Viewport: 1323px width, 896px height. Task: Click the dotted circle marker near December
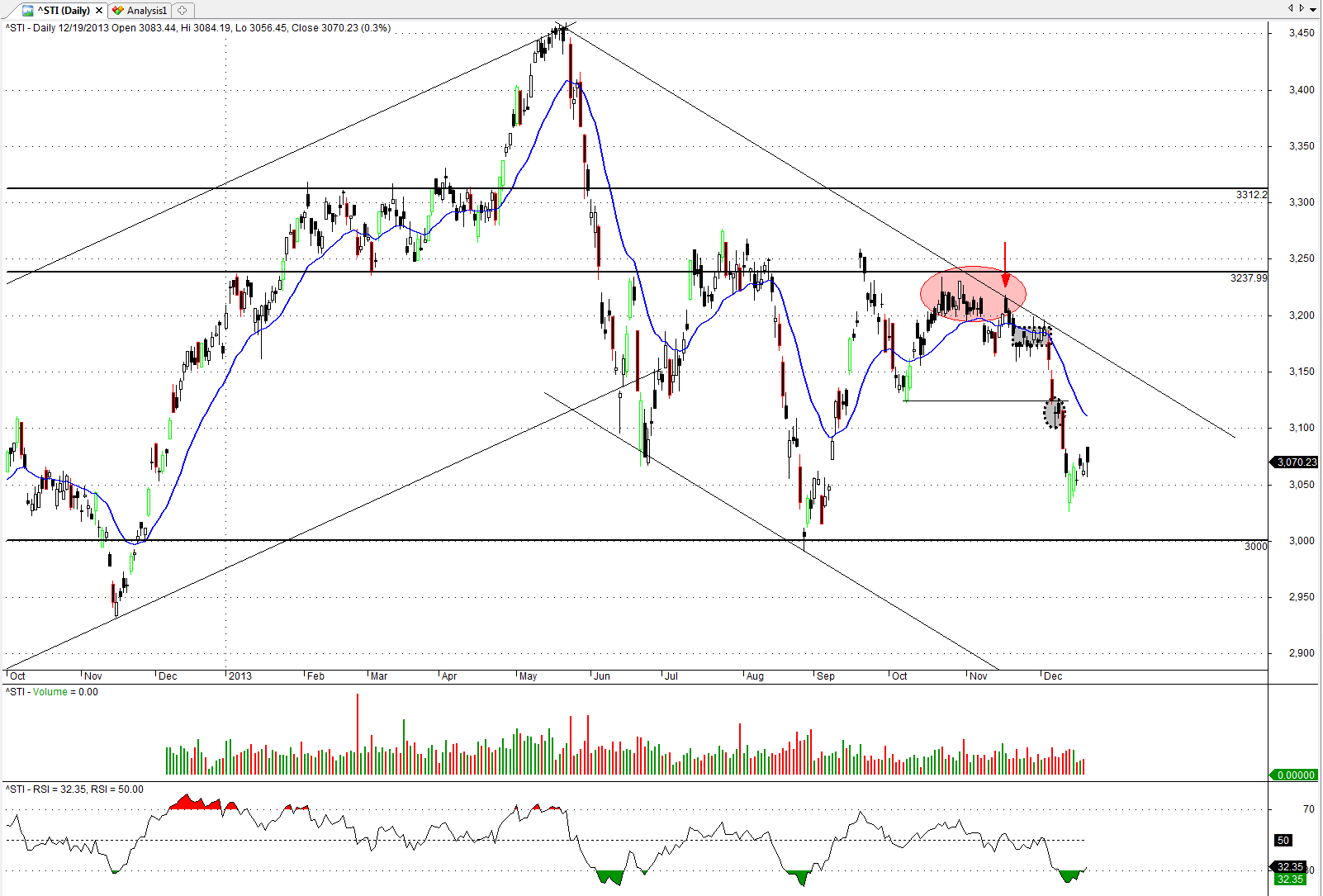click(x=1055, y=413)
